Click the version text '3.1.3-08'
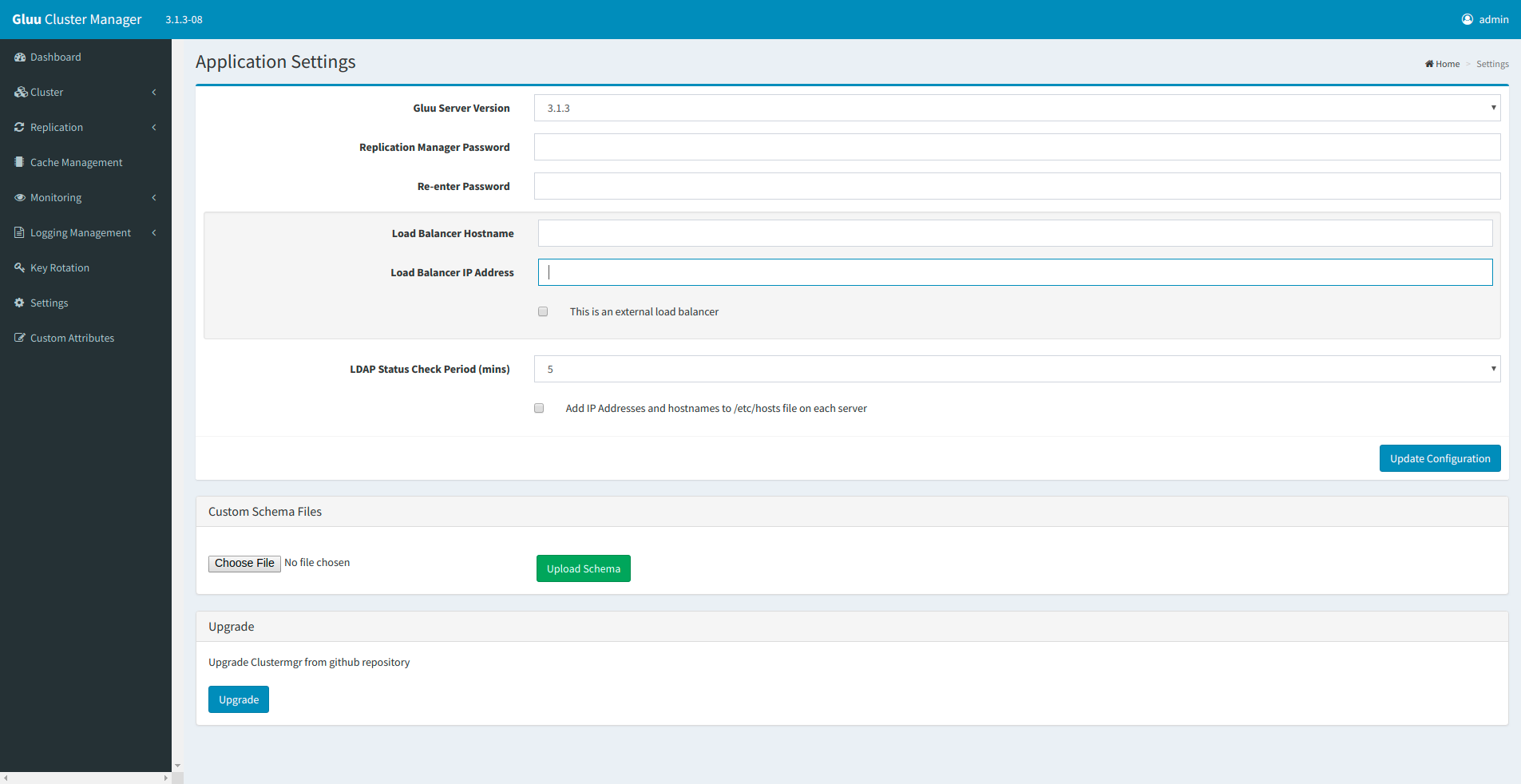This screenshot has width=1521, height=784. coord(184,20)
